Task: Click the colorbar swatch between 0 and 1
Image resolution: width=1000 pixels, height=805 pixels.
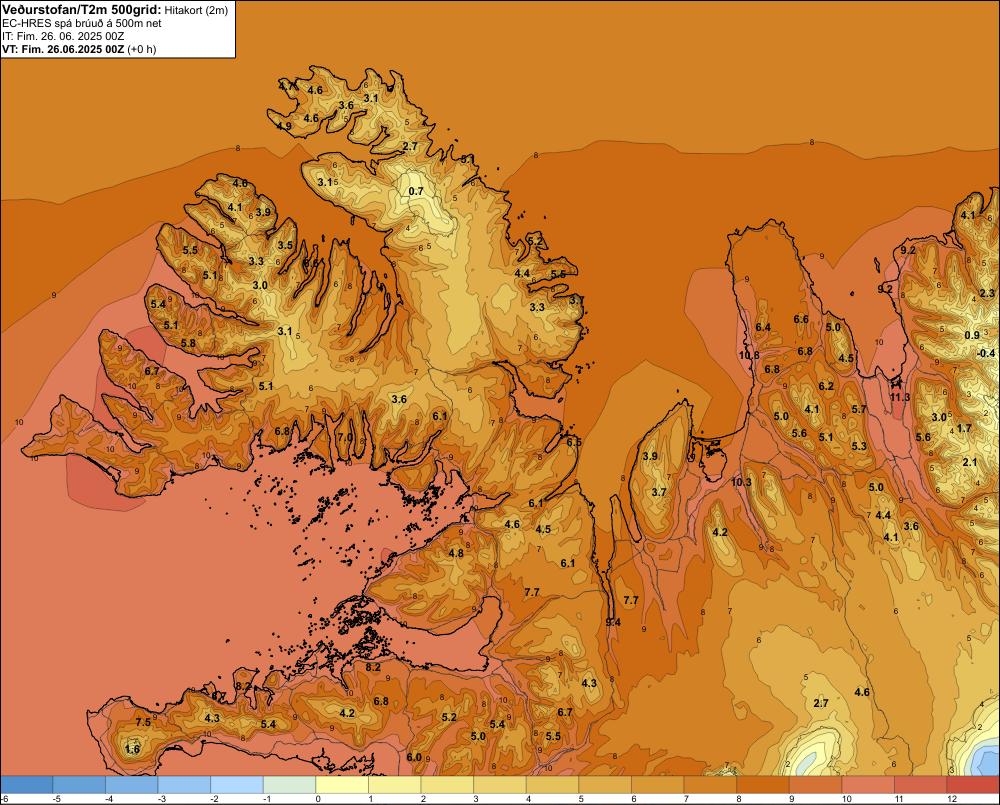Action: coord(342,785)
